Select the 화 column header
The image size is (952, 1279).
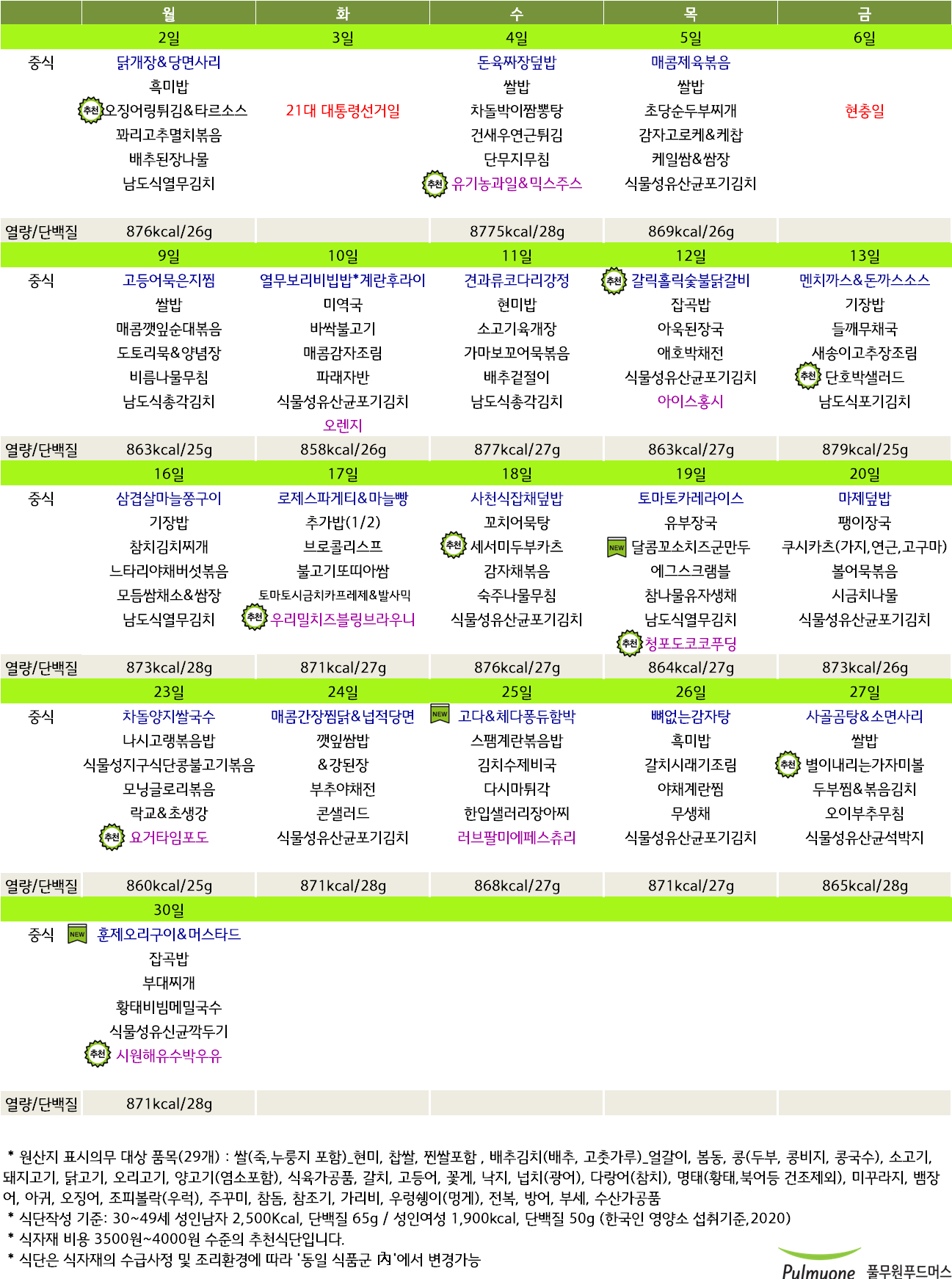(x=343, y=13)
